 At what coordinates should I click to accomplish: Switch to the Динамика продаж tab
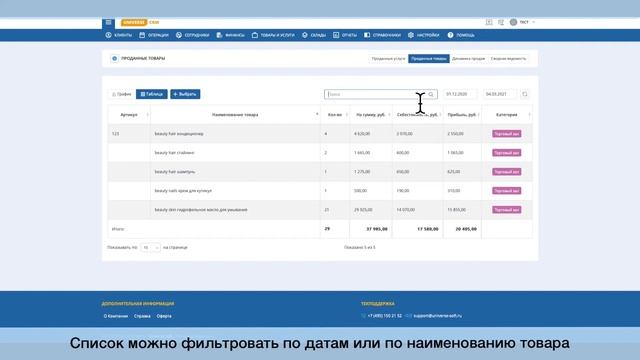pos(468,59)
